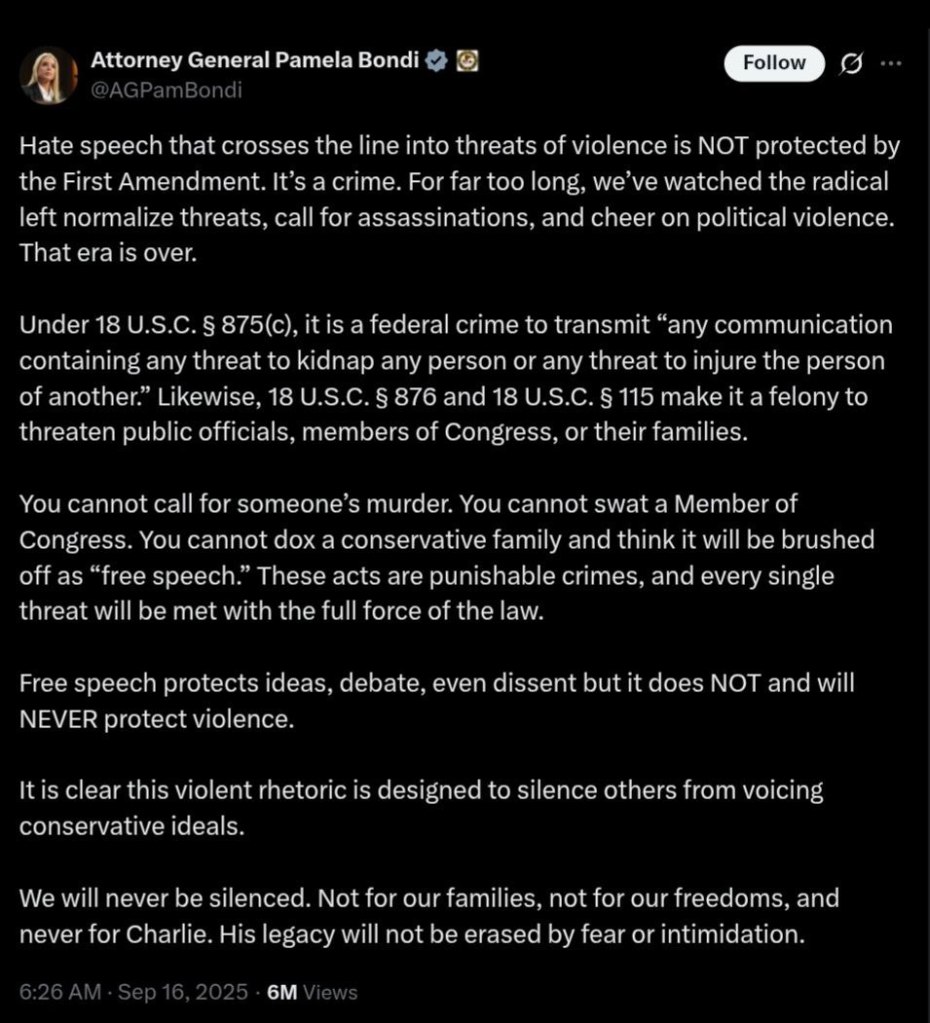Open the More options ellipsis menu
The width and height of the screenshot is (930, 1023).
tap(890, 63)
